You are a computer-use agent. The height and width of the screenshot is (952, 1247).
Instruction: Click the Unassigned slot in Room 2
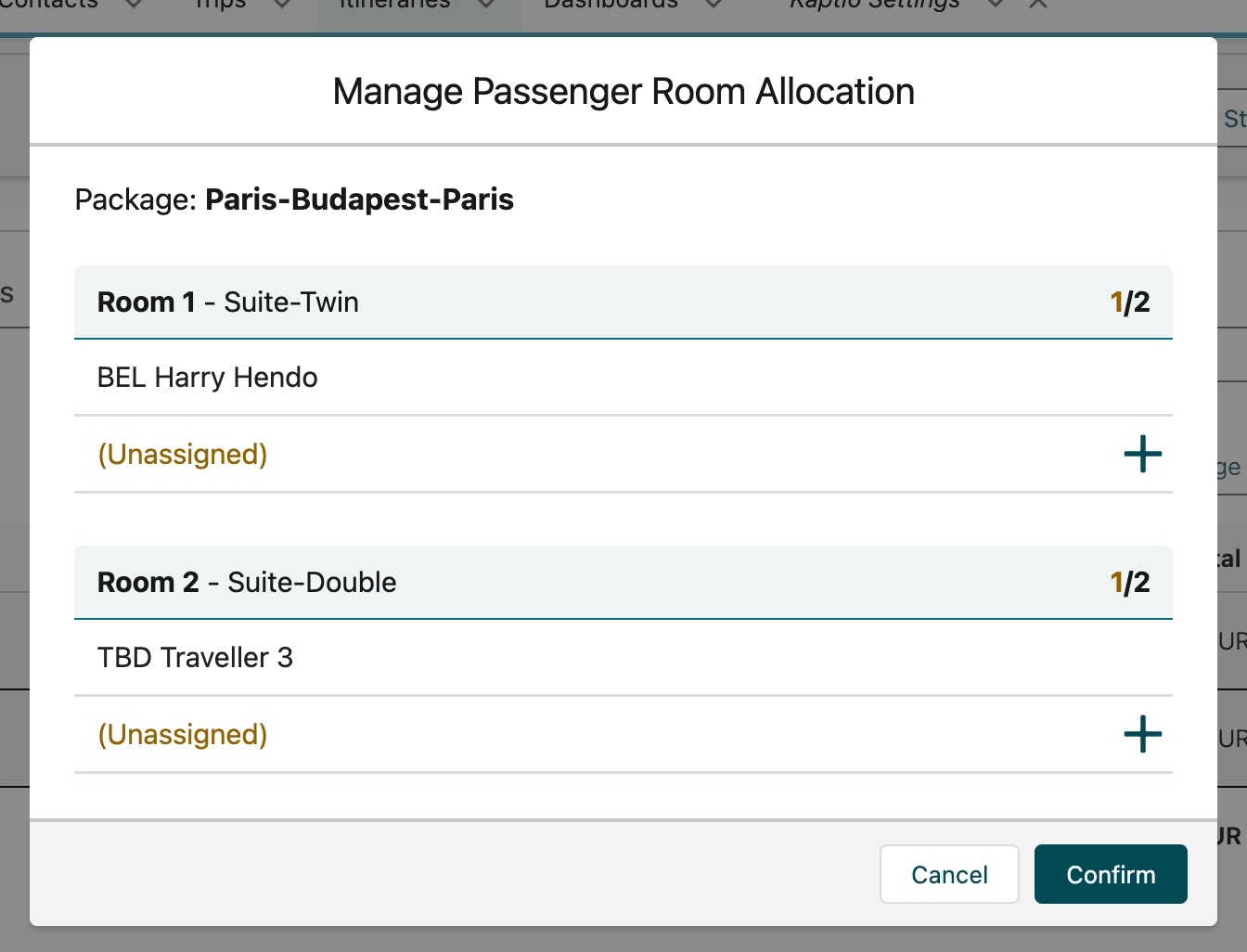(x=183, y=735)
